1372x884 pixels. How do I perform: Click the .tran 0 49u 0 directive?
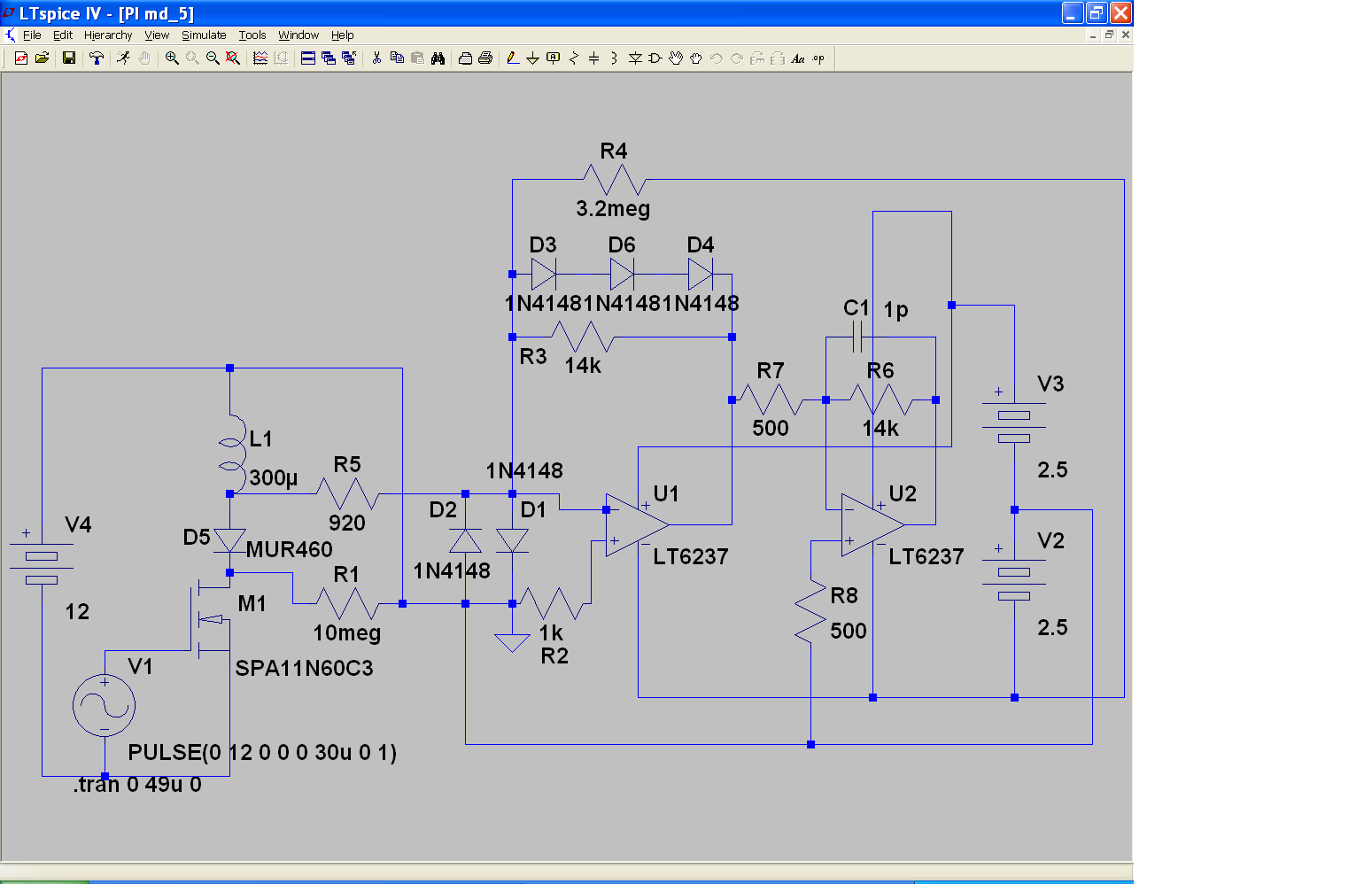(x=137, y=785)
